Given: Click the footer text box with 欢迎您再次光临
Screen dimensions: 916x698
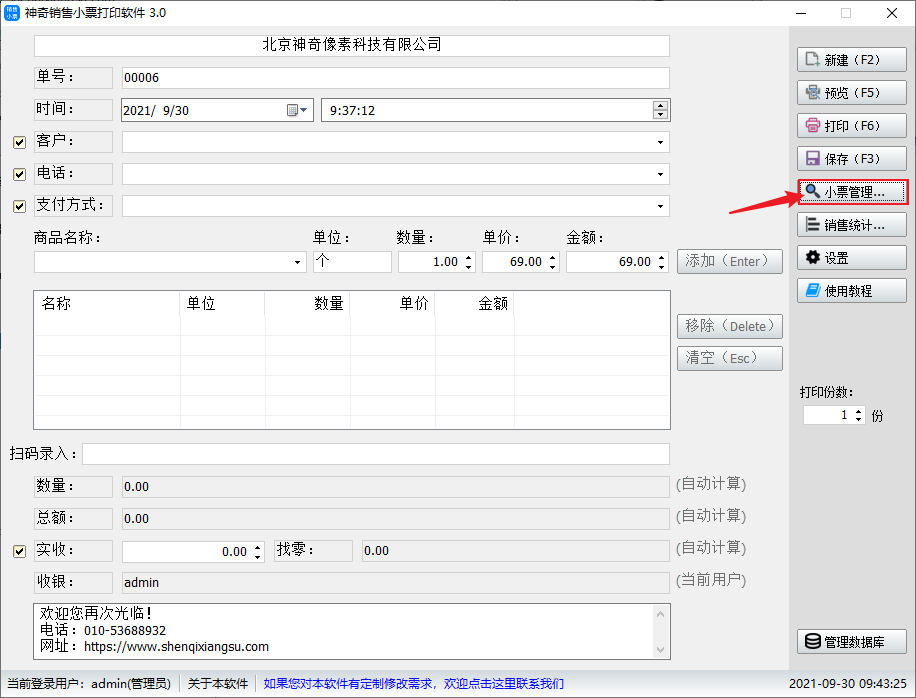Looking at the screenshot, I should pyautogui.click(x=352, y=631).
